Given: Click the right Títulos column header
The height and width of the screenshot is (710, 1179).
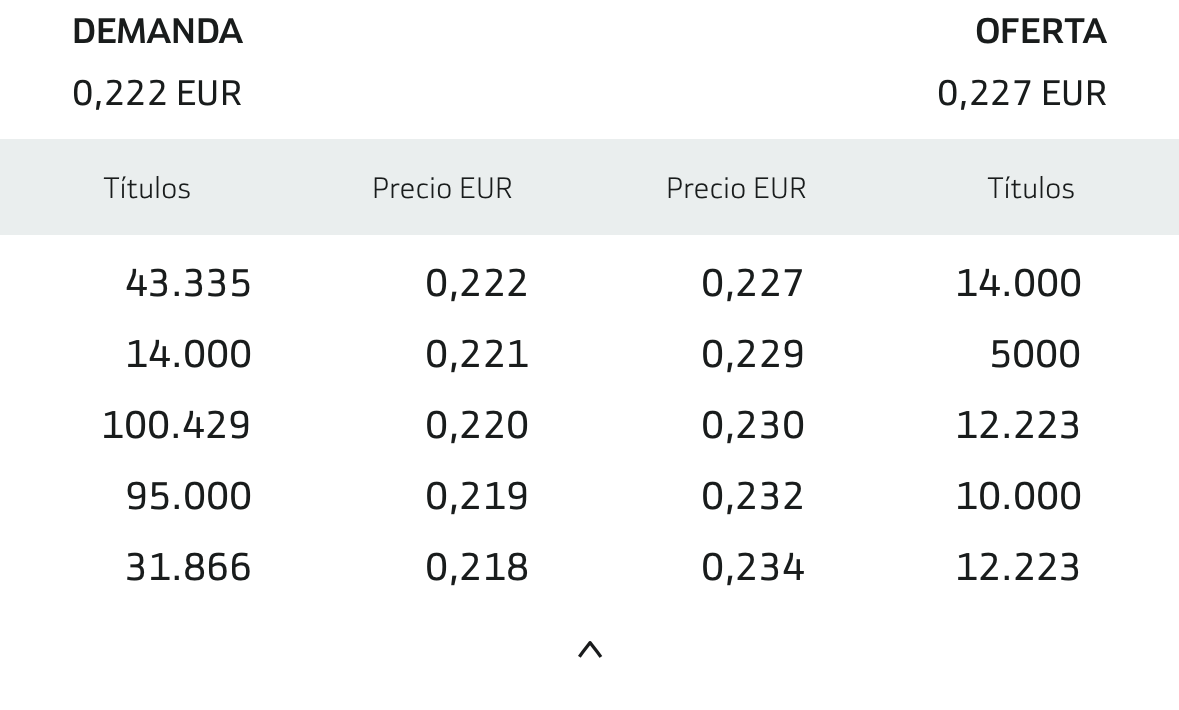Looking at the screenshot, I should point(1030,188).
